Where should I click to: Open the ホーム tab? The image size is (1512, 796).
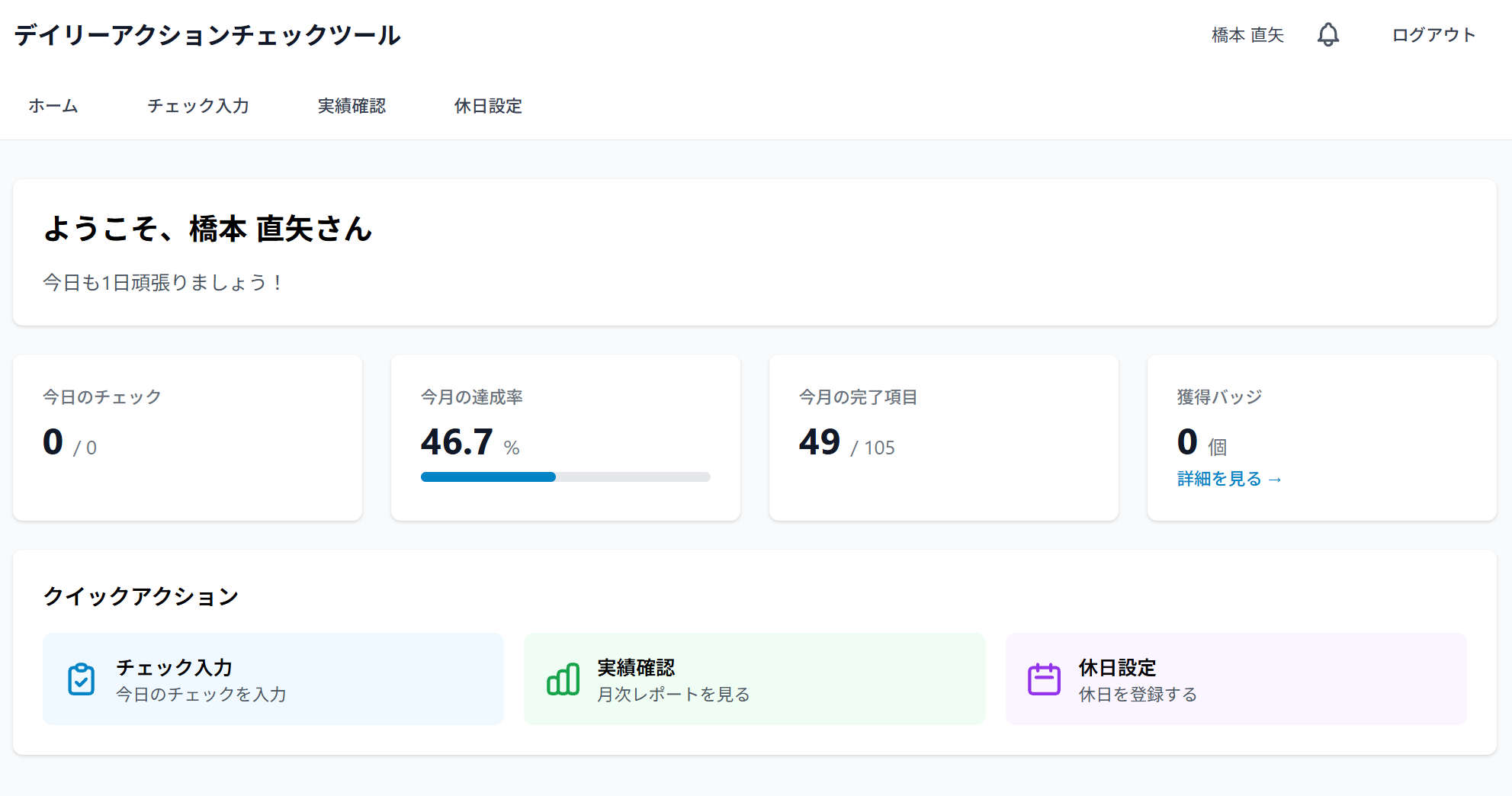point(53,106)
